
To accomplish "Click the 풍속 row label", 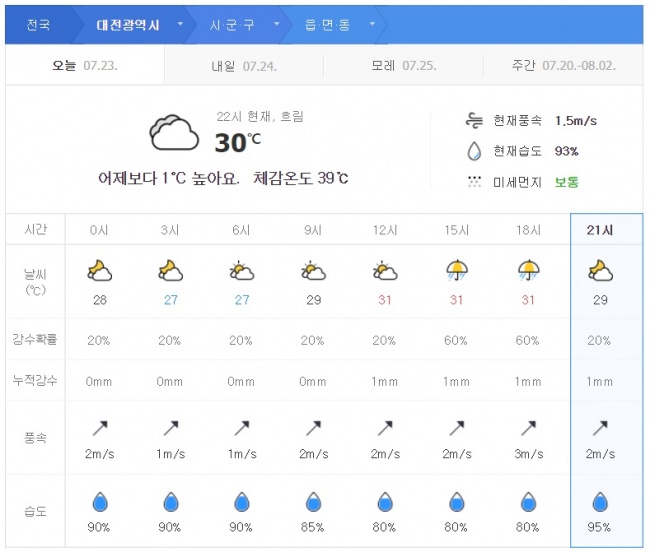I will (x=35, y=437).
